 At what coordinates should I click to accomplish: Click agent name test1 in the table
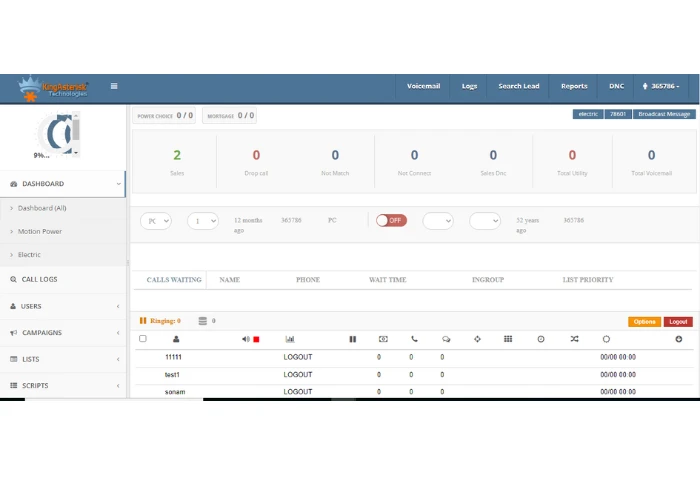pyautogui.click(x=172, y=375)
